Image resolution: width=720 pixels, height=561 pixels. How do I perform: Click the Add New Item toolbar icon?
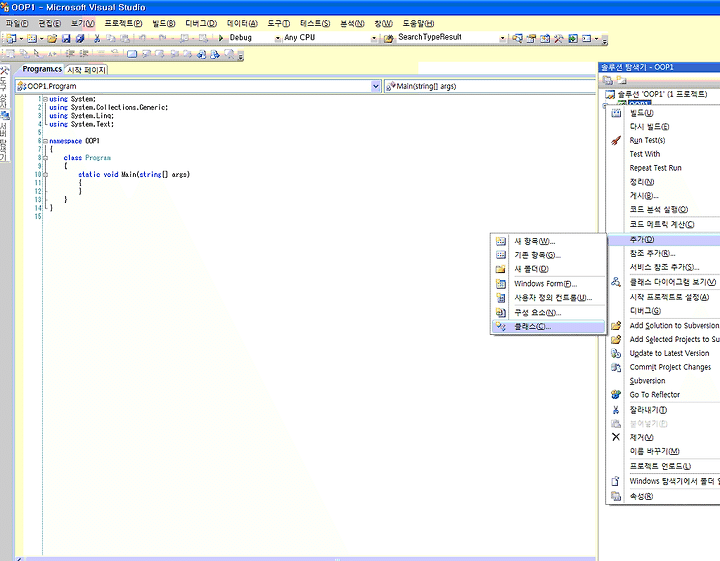tap(32, 39)
